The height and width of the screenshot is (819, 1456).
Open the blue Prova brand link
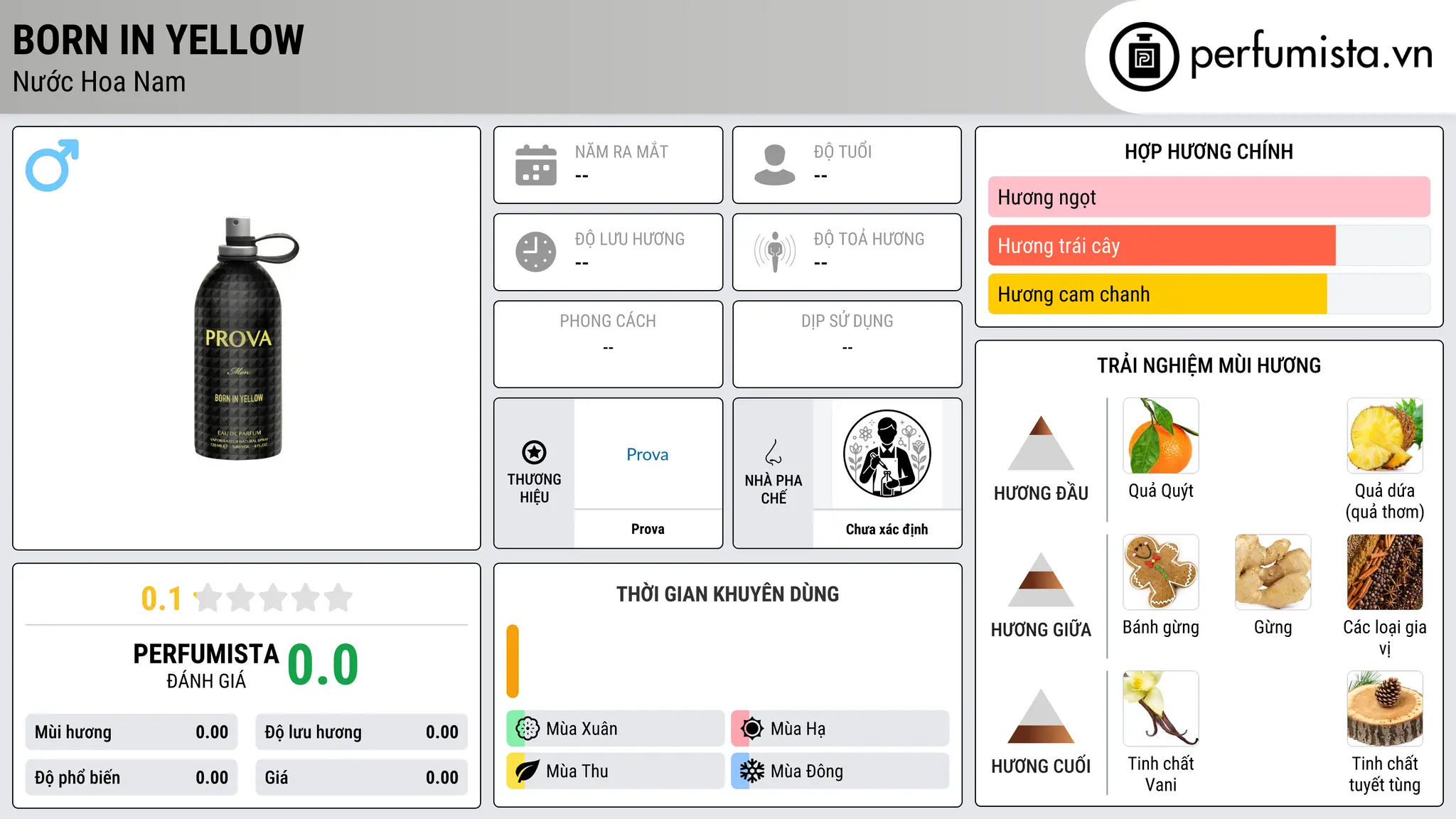[648, 454]
